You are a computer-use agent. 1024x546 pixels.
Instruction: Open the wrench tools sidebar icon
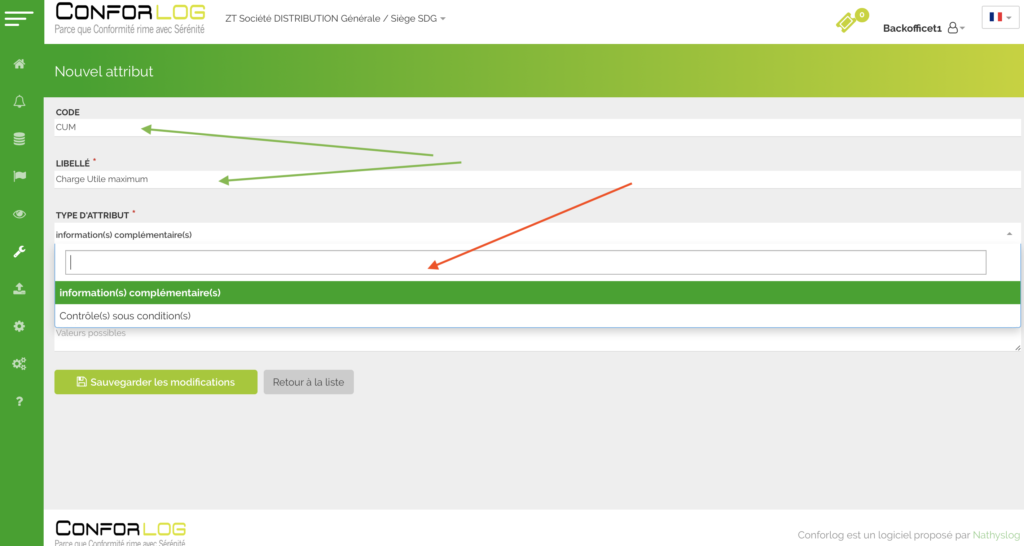[x=19, y=252]
